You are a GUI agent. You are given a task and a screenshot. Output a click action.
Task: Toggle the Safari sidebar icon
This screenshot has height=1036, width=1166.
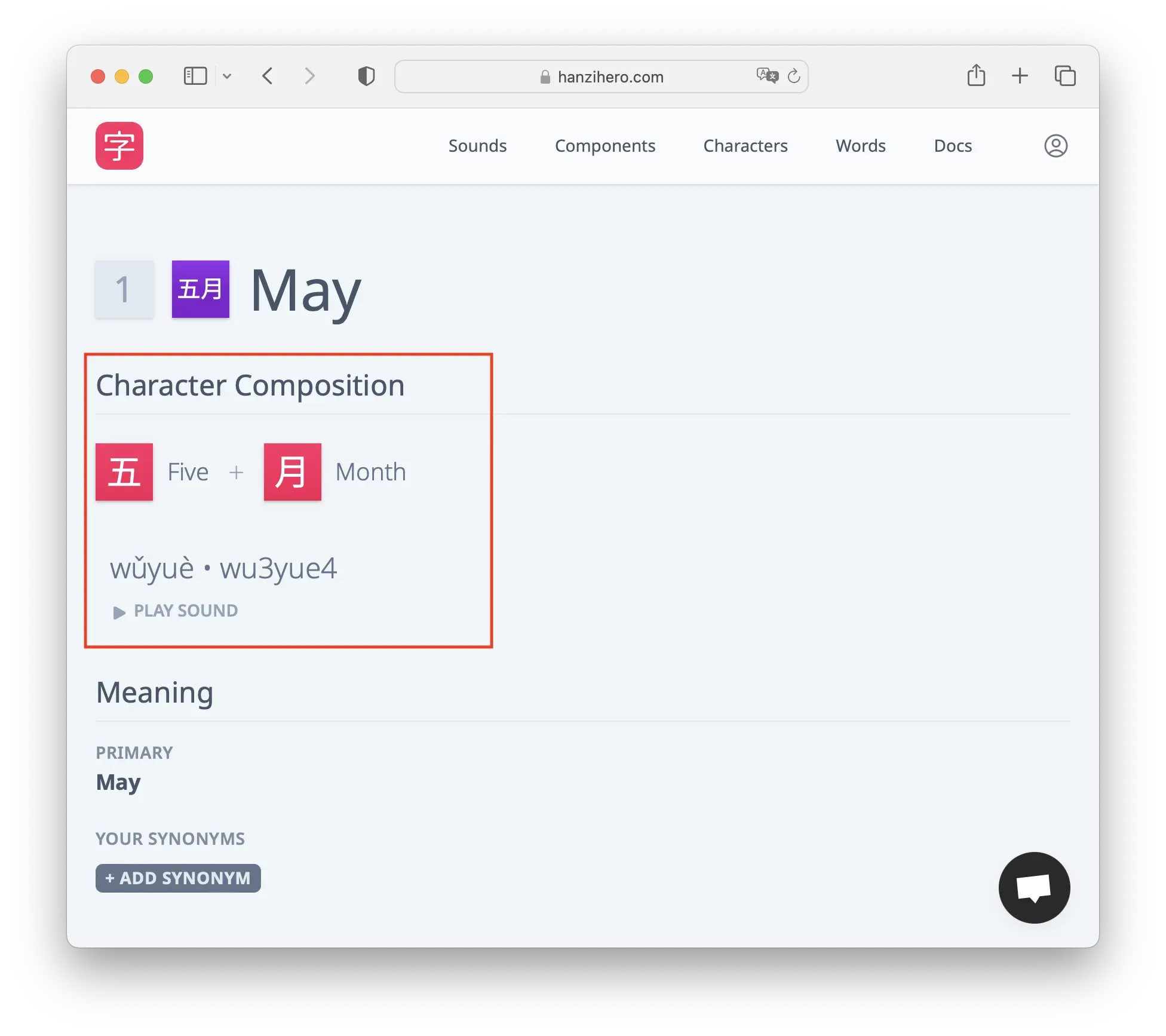coord(195,76)
